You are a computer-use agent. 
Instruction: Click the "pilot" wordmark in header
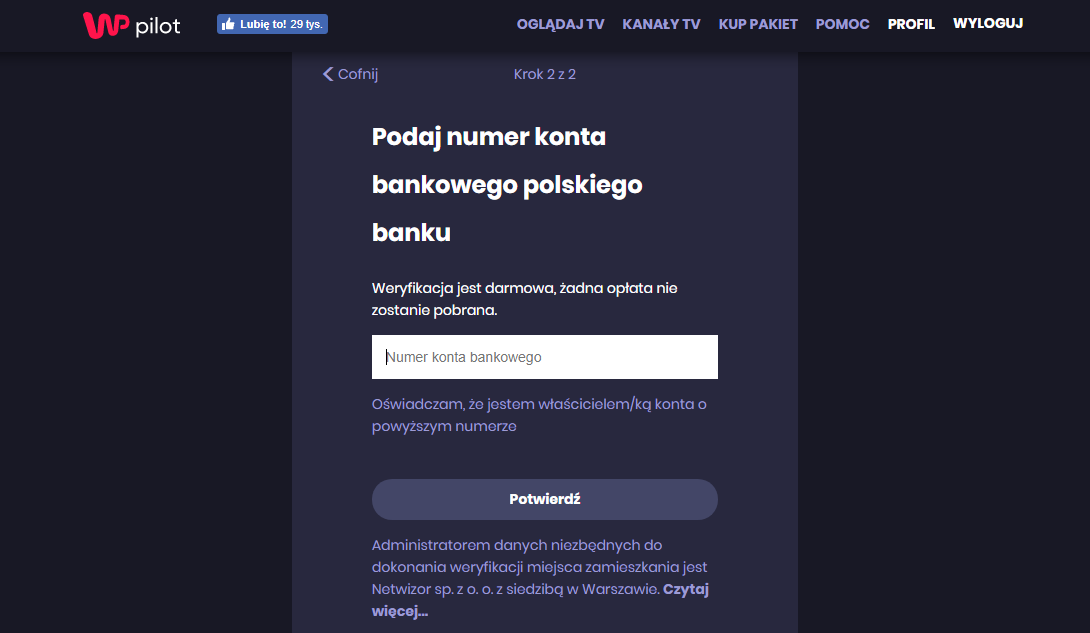[x=158, y=27]
